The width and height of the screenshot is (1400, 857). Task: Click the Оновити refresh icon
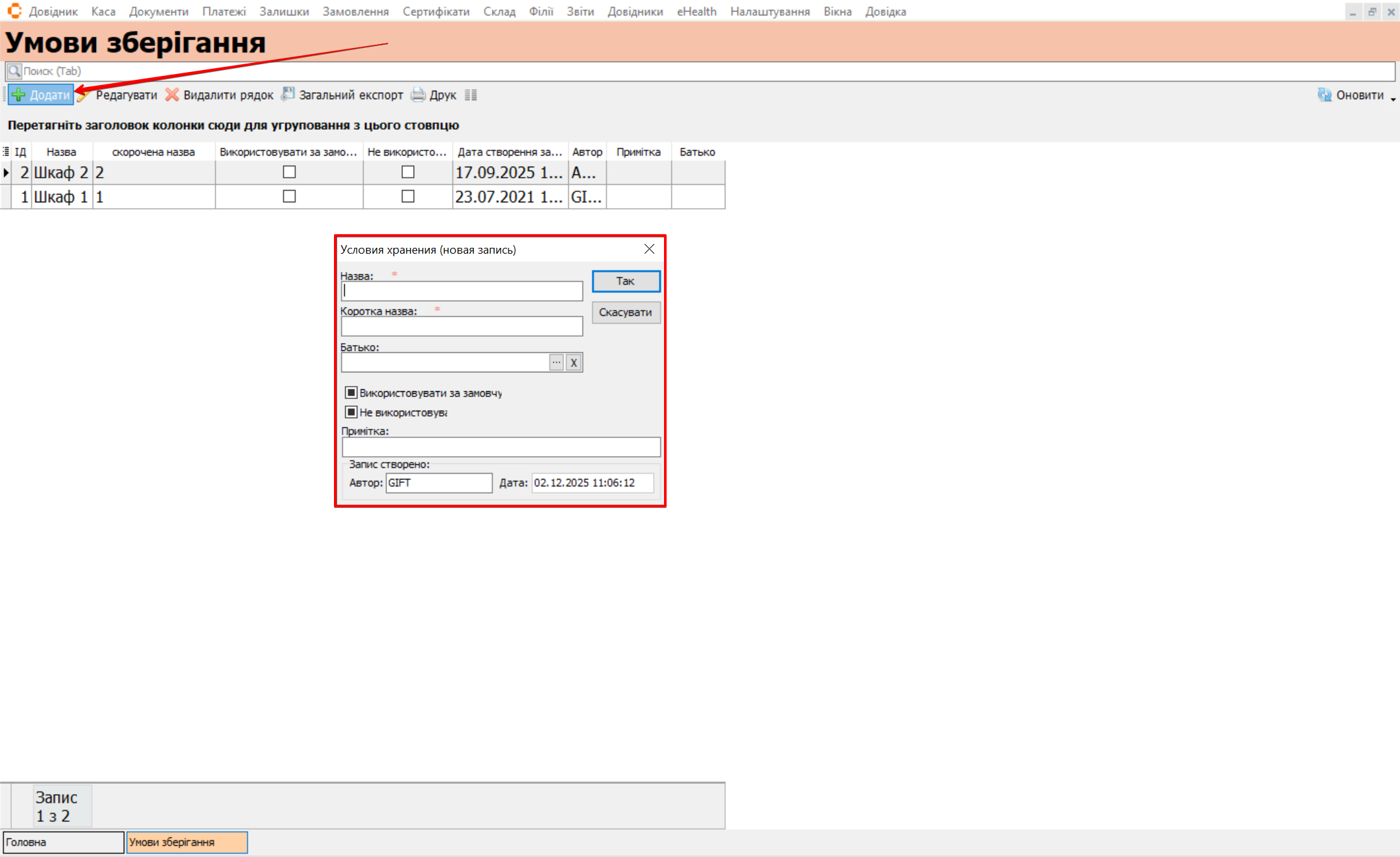coord(1324,95)
